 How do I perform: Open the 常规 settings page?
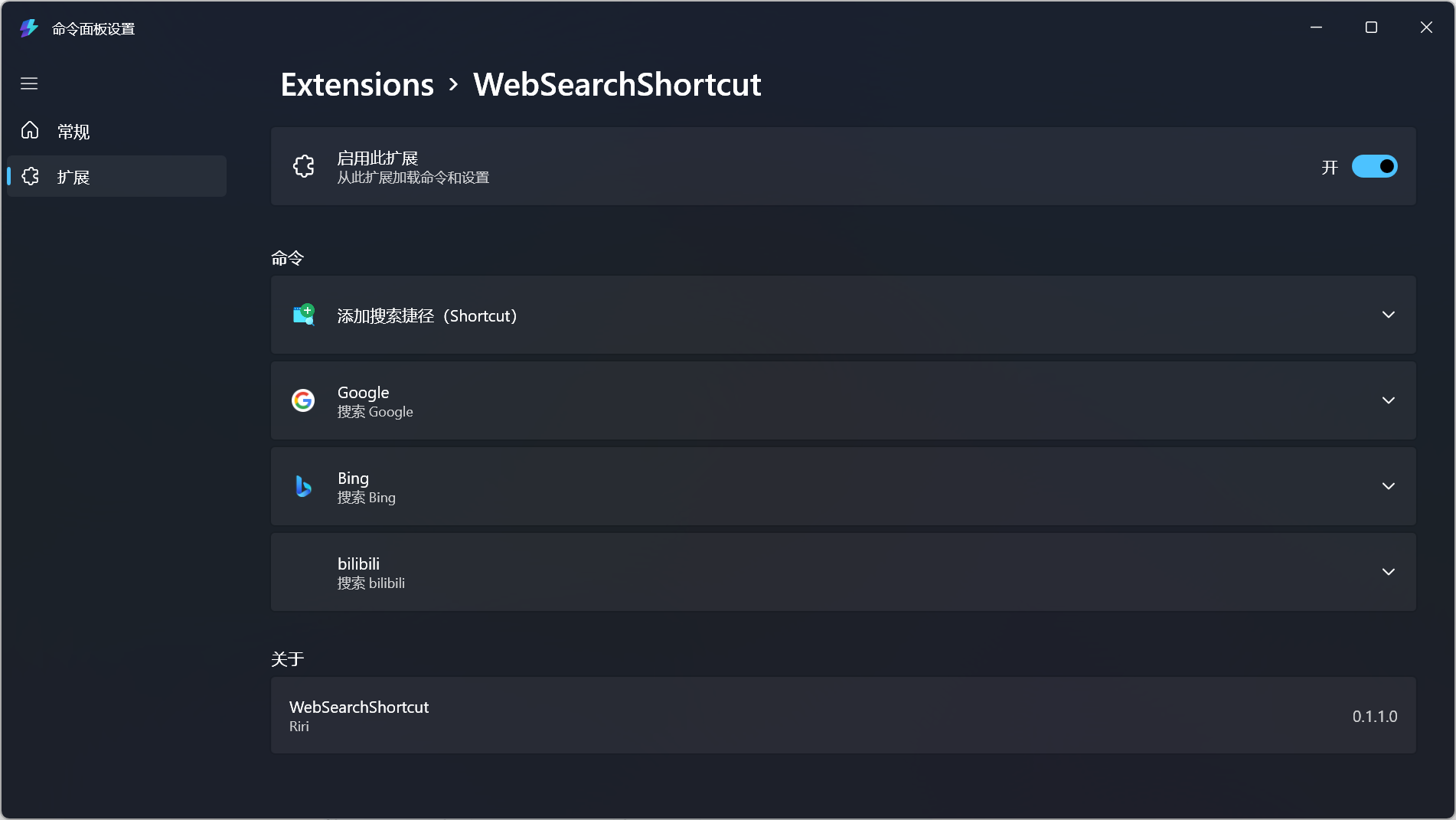click(x=73, y=132)
